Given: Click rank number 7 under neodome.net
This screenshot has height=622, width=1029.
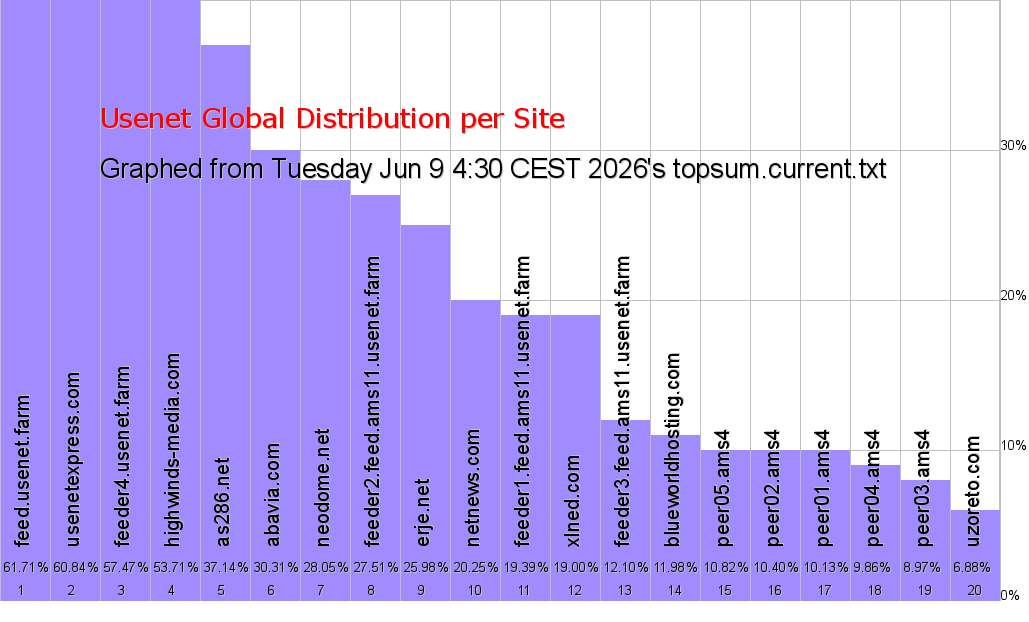Looking at the screenshot, I should [321, 591].
